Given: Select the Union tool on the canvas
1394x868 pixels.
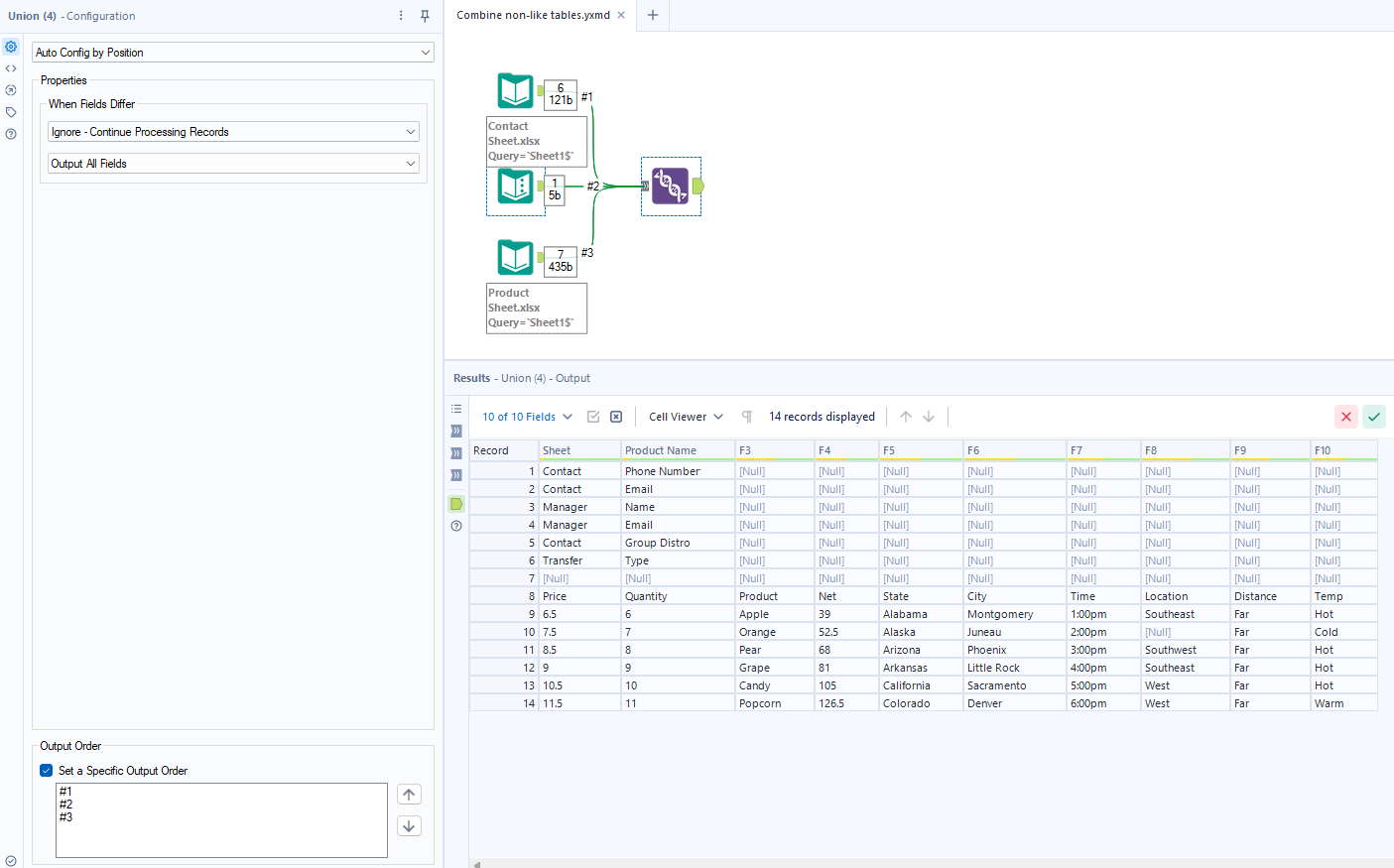Looking at the screenshot, I should pyautogui.click(x=671, y=186).
